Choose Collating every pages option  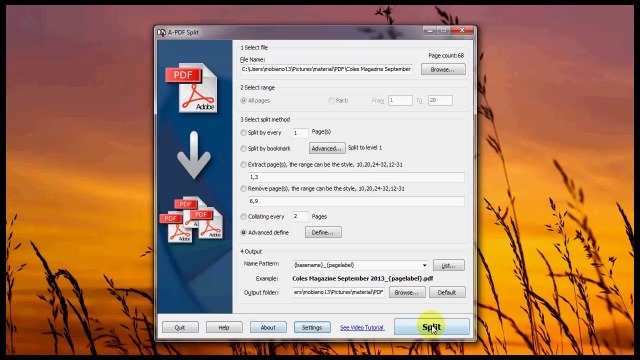[244, 217]
